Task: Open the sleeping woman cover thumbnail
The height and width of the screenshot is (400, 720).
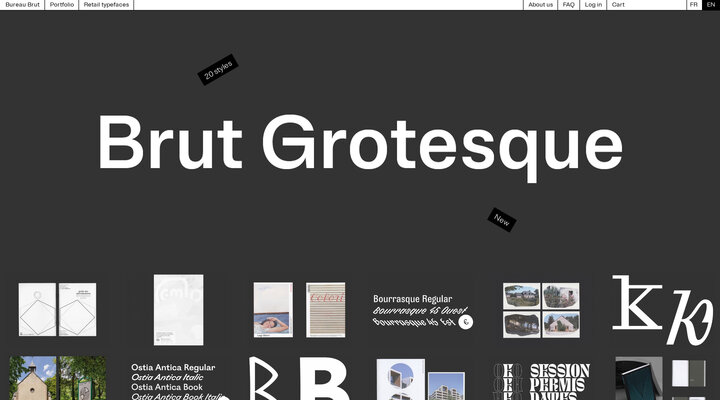Action: pyautogui.click(x=273, y=310)
